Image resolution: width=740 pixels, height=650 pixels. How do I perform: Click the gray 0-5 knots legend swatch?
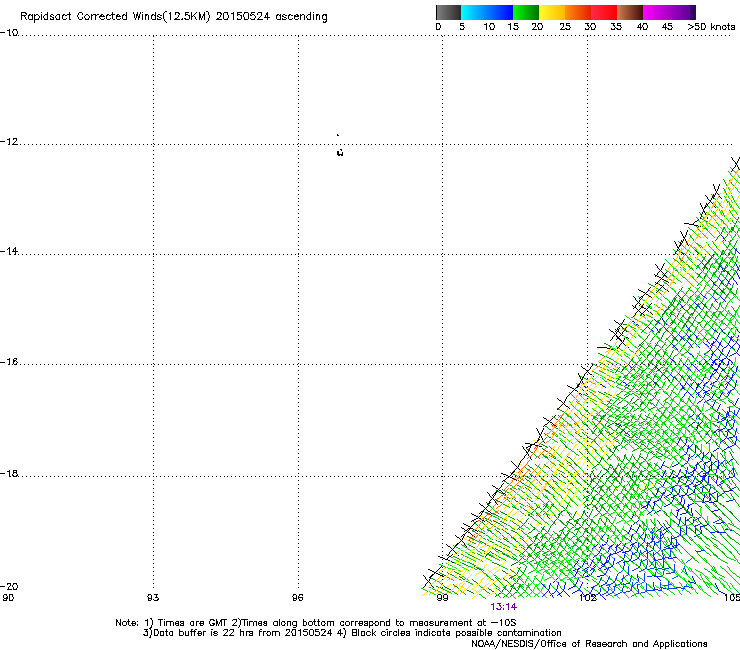448,12
